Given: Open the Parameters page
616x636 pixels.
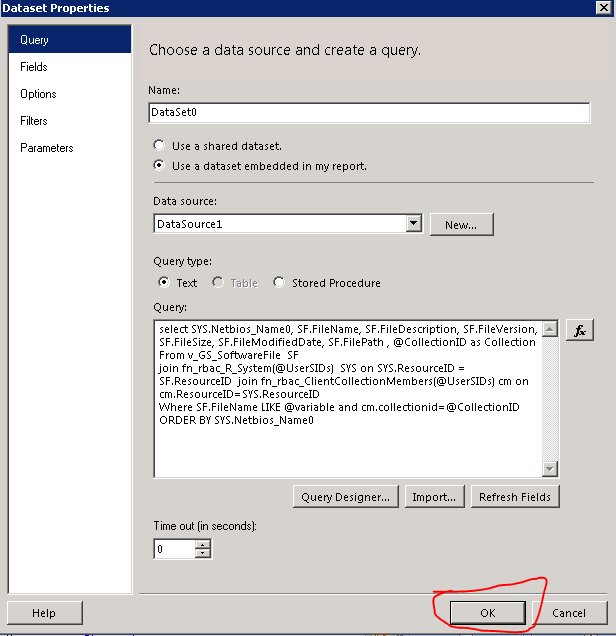Looking at the screenshot, I should [70, 148].
